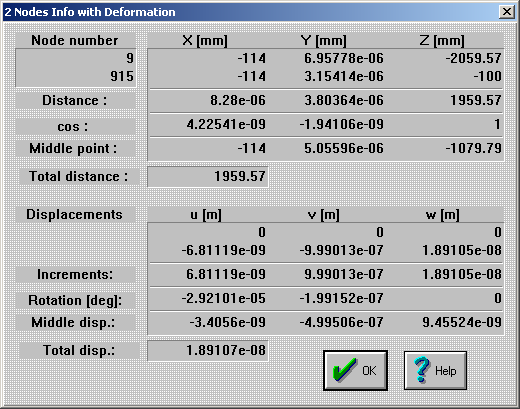
Task: Click the Total disp. value field 1.89107e-08
Action: click(x=208, y=350)
